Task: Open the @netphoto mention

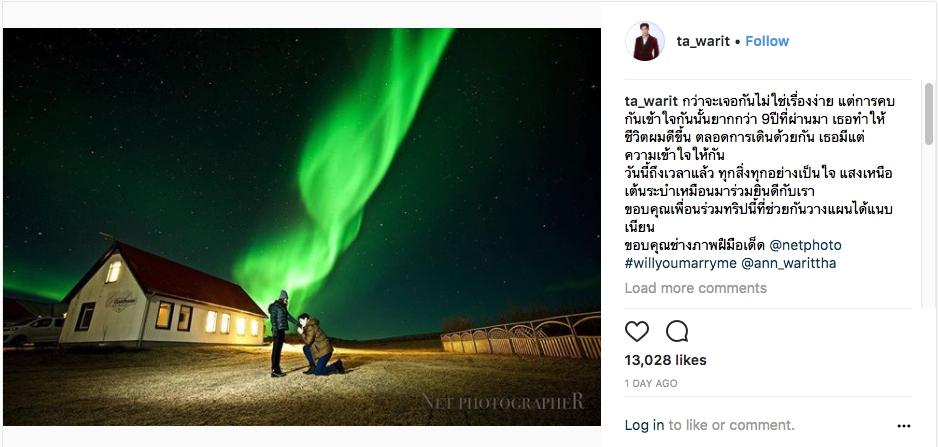Action: tap(805, 245)
